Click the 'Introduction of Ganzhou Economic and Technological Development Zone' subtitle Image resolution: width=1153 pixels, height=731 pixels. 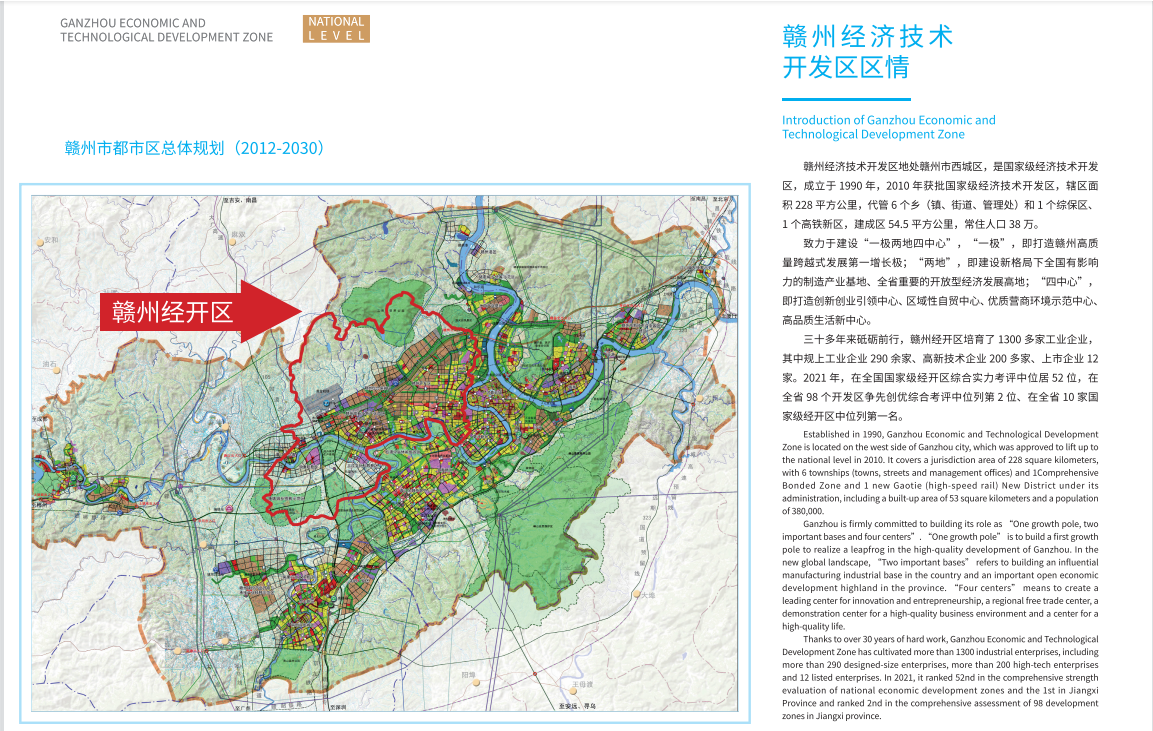click(888, 127)
